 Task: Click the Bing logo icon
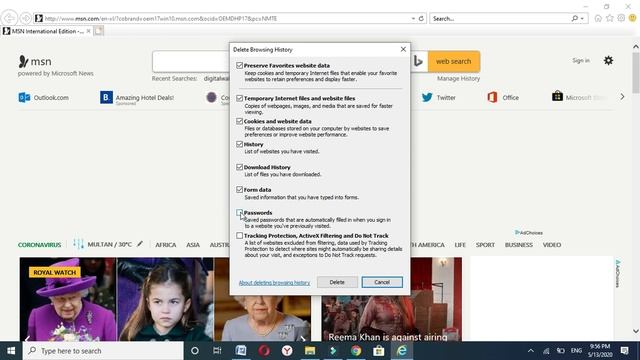(x=418, y=61)
